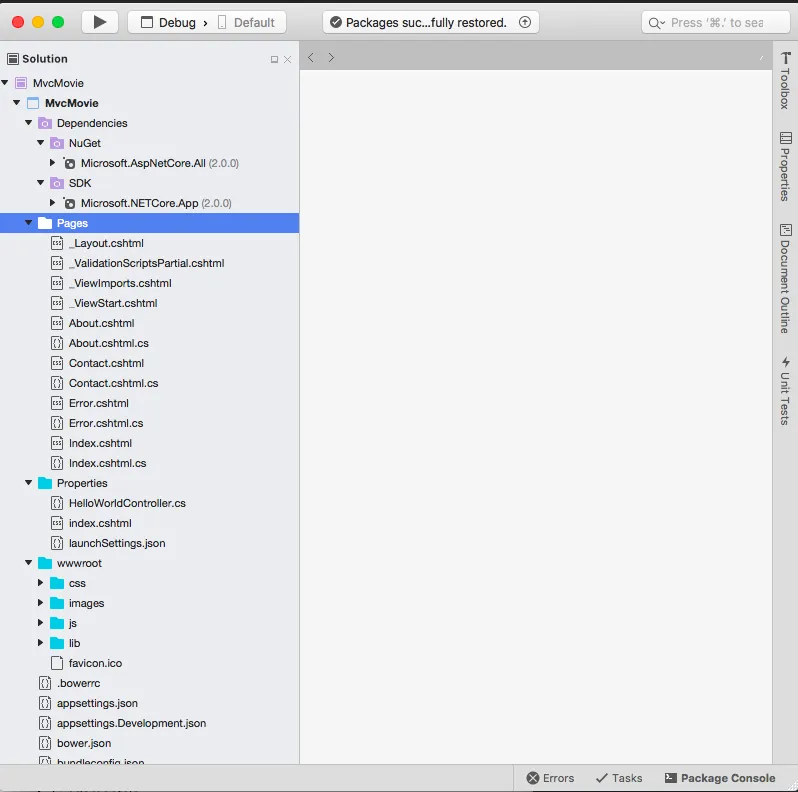Select _ViewImports.cshtml file icon
Screen dimensions: 798x792
58,283
